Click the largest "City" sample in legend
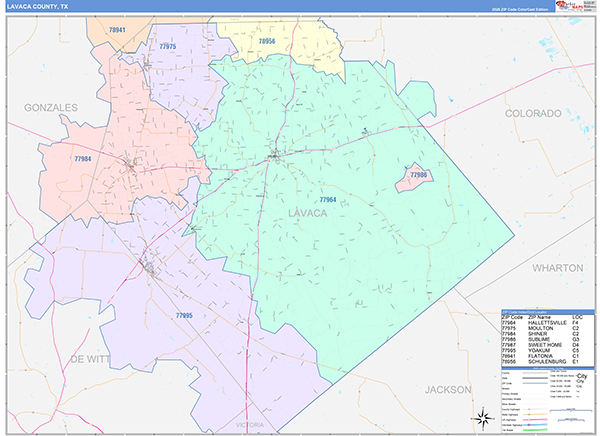 (582, 376)
